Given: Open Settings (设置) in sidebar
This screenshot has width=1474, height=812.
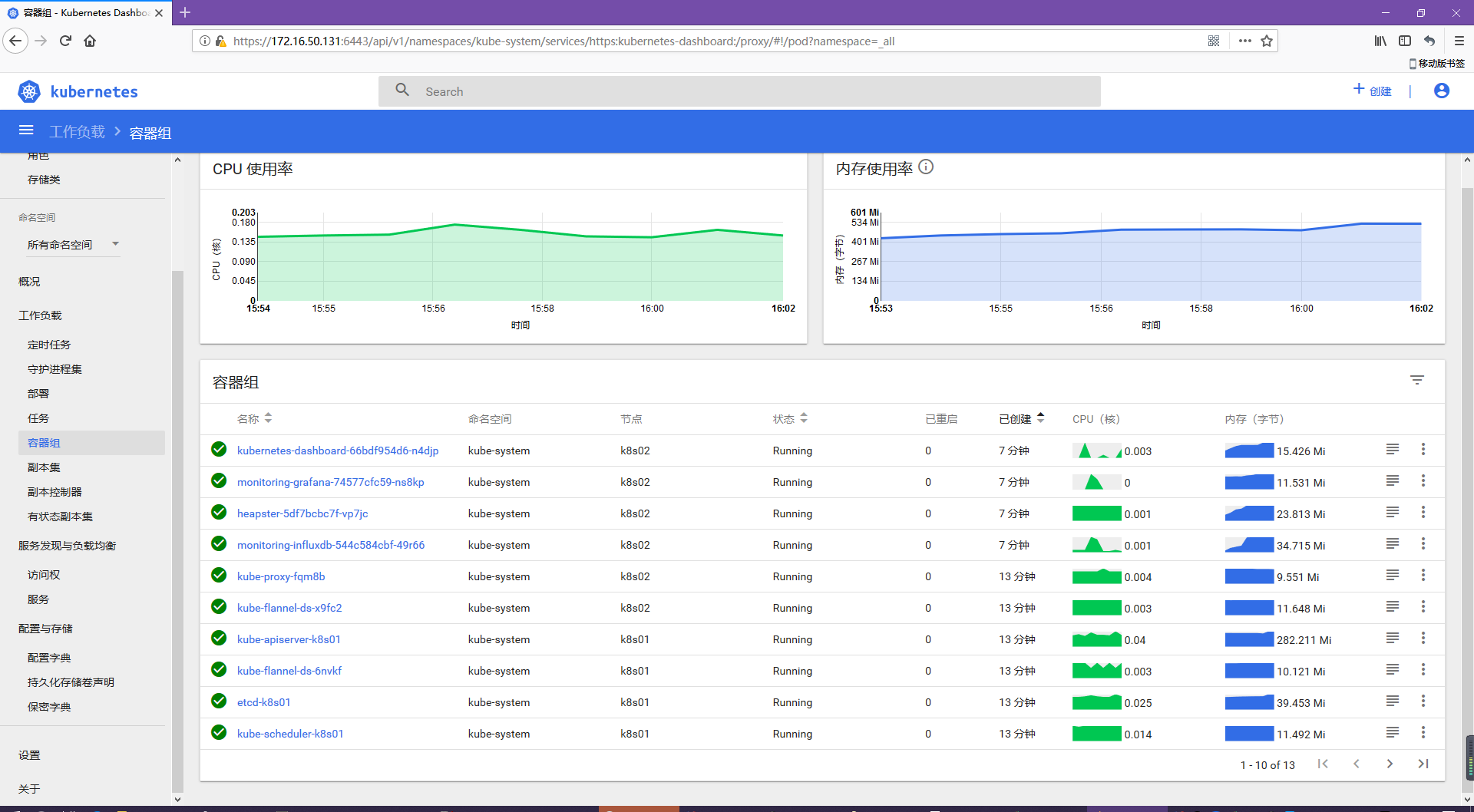Looking at the screenshot, I should pos(29,755).
